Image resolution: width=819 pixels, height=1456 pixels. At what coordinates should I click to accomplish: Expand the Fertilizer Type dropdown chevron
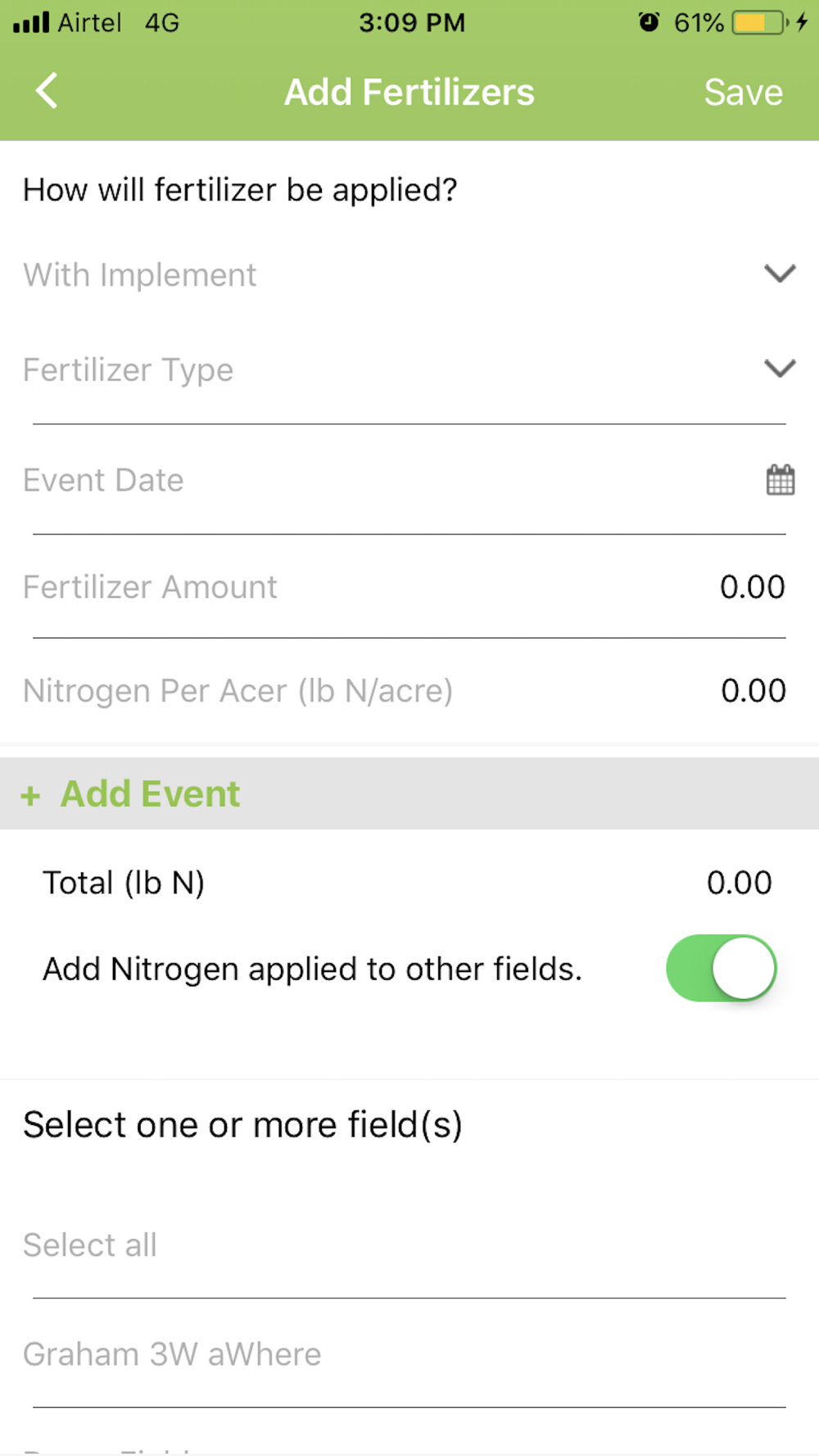tap(780, 369)
